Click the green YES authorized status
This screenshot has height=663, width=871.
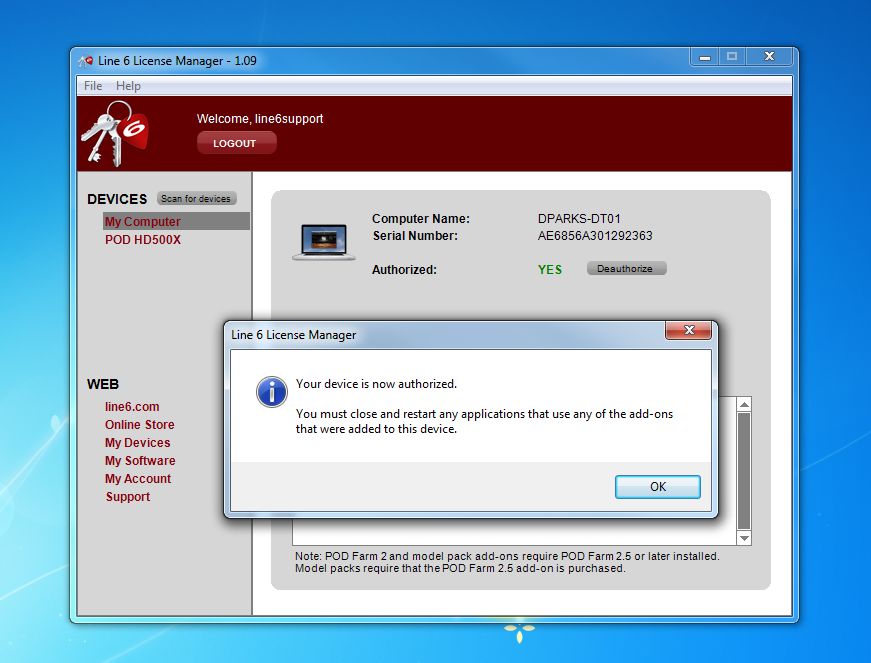[x=550, y=270]
